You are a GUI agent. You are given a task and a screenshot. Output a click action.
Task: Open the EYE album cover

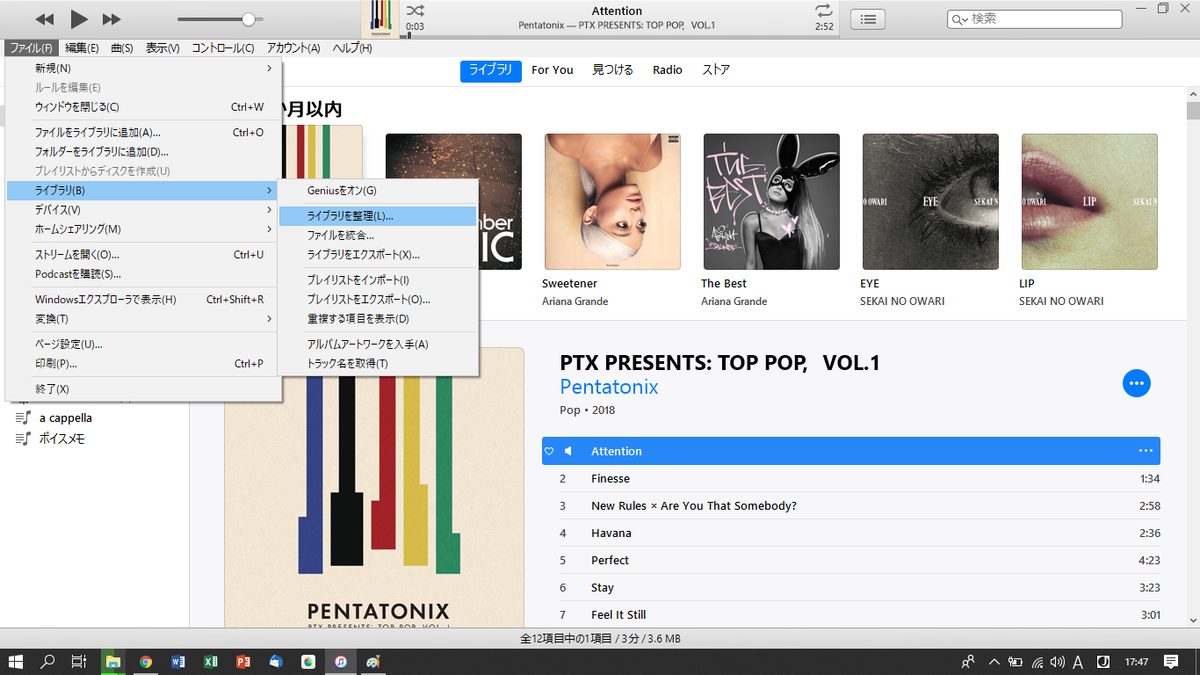coord(930,202)
